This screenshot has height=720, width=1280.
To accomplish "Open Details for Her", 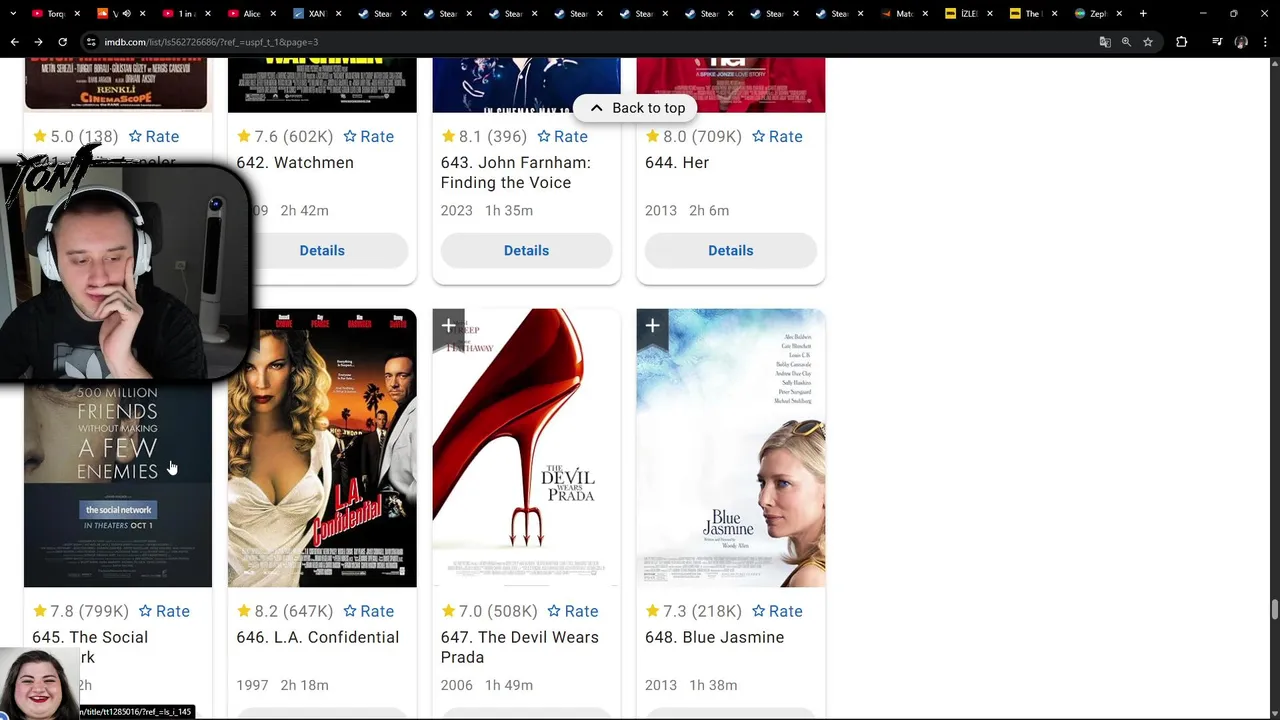I will tap(730, 250).
